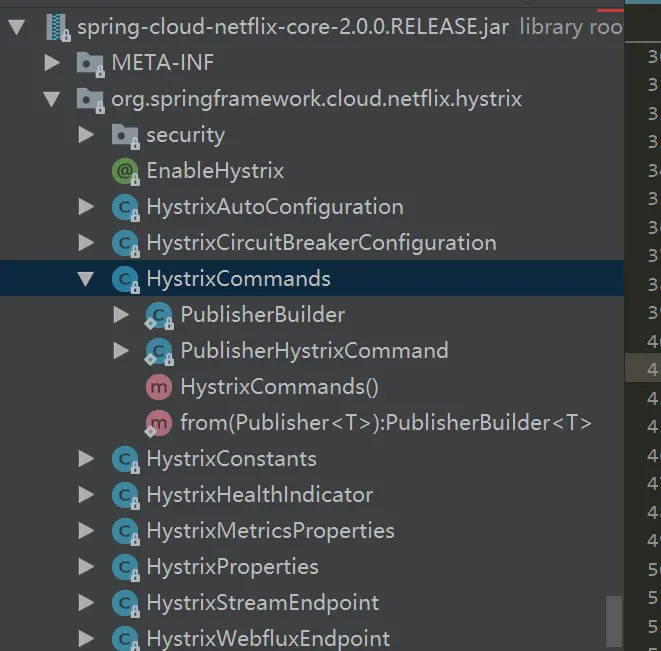
Task: Expand the security package
Action: pyautogui.click(x=86, y=135)
